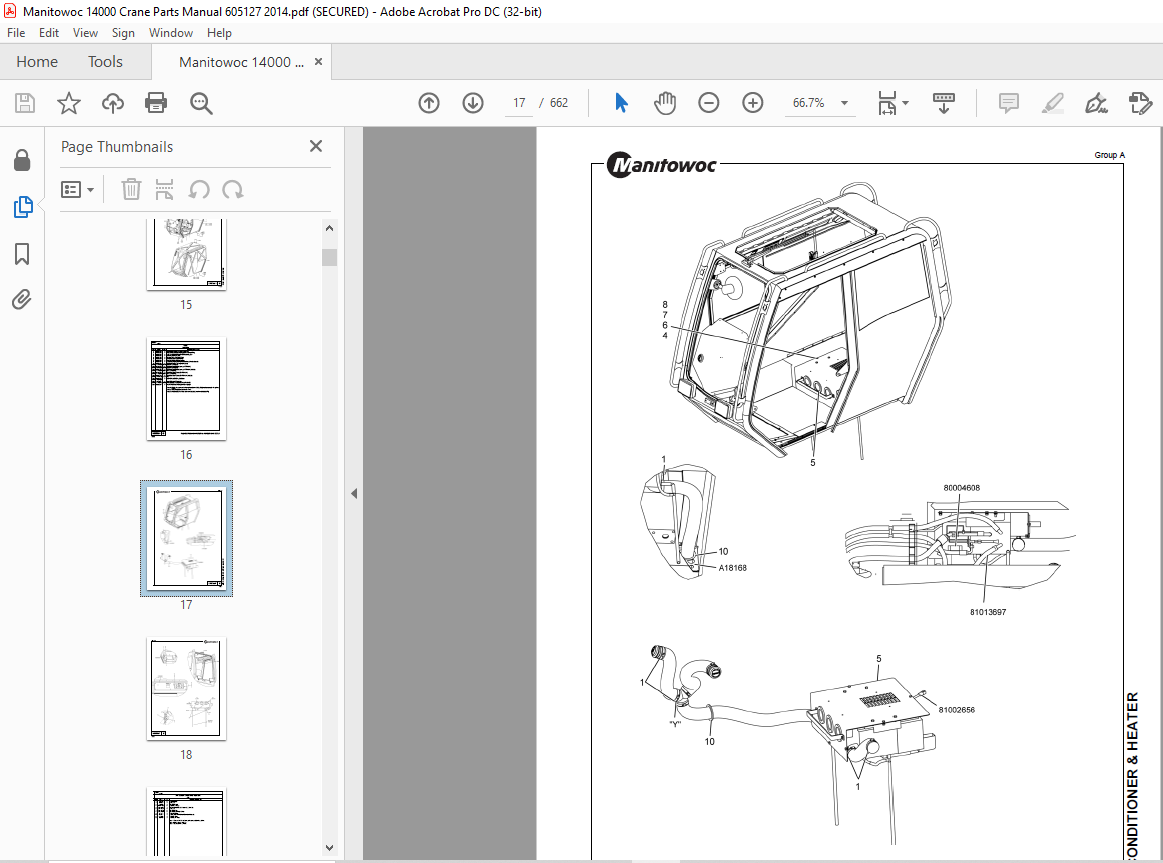Screen dimensions: 1163x863
Task: Click the 66.7% zoom field
Action: (808, 103)
